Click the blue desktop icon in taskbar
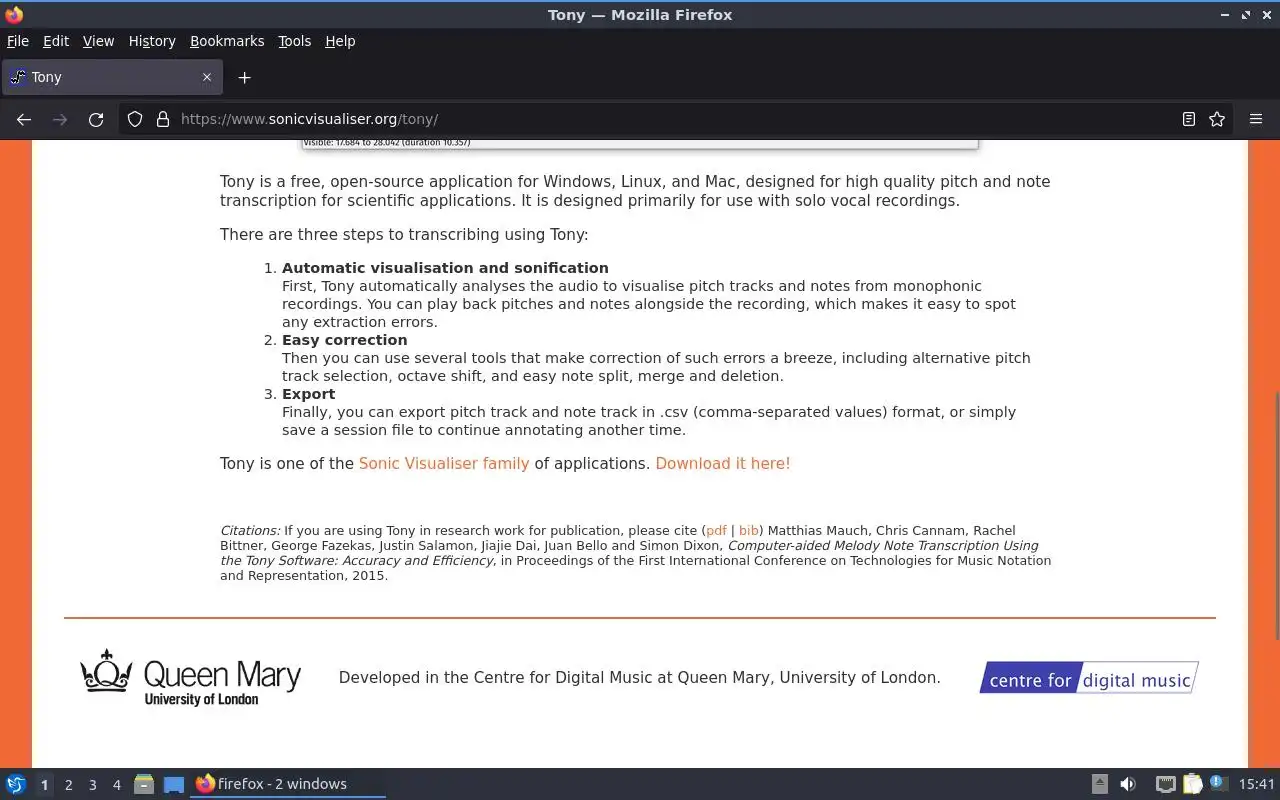The height and width of the screenshot is (800, 1280). click(x=174, y=784)
